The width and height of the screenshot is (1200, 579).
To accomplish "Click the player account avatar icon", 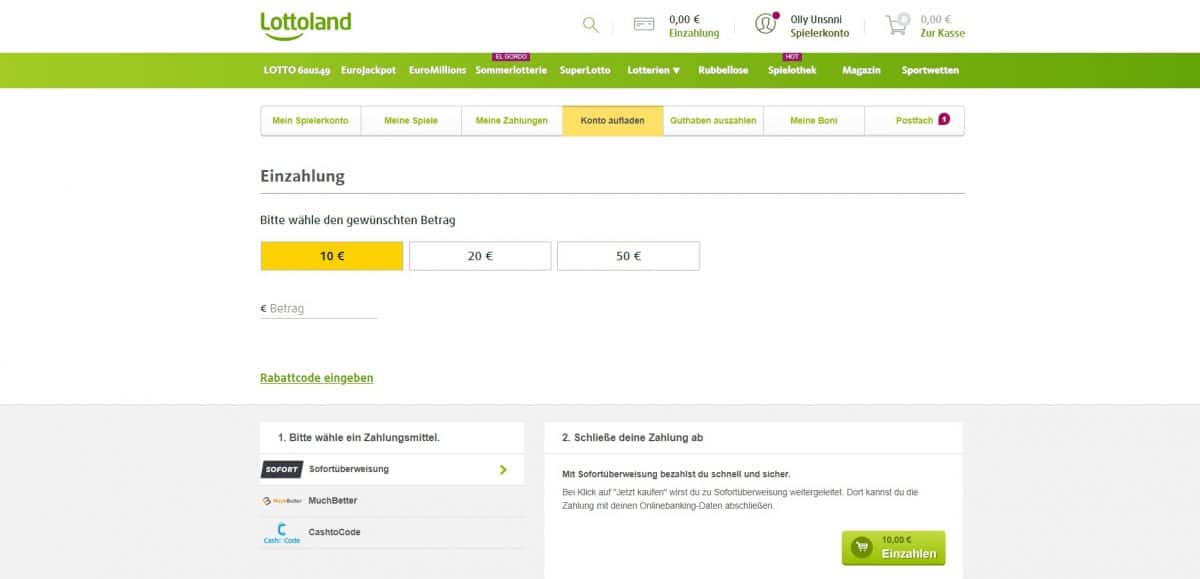I will click(766, 24).
